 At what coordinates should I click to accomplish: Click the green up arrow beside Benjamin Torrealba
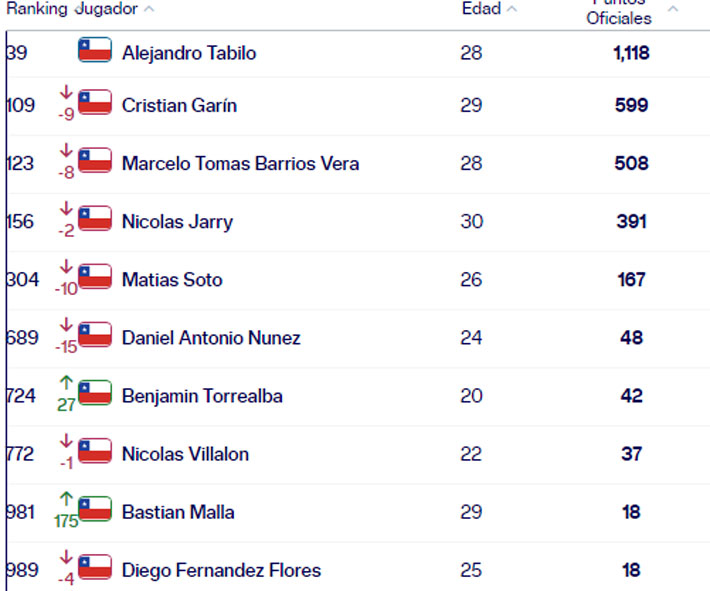point(67,382)
